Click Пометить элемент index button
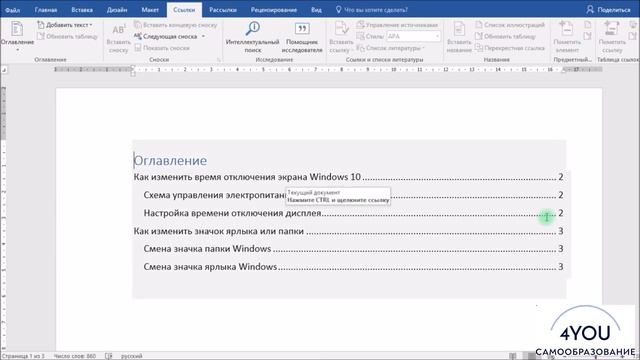Screen dimensions: 640x360 point(567,38)
